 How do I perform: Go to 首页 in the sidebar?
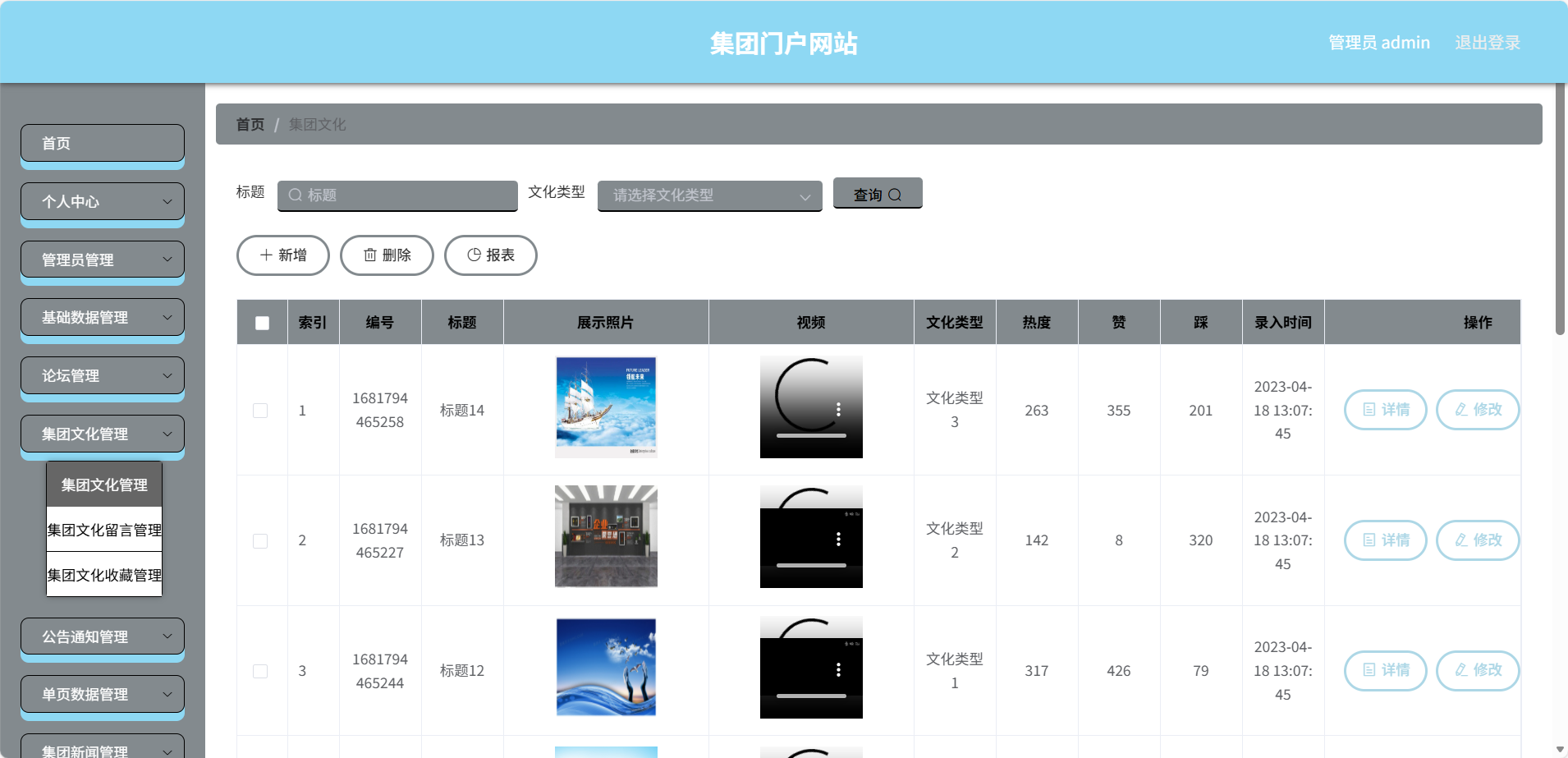point(103,143)
